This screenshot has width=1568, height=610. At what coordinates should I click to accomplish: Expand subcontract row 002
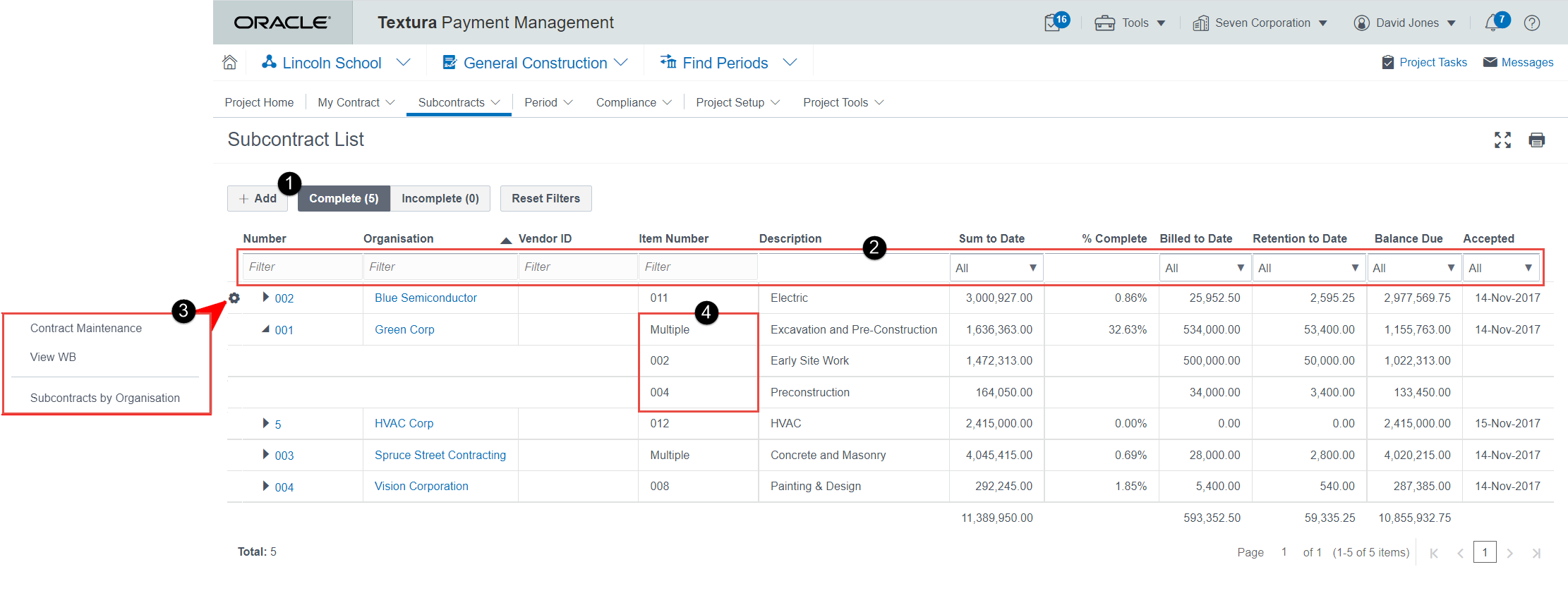[265, 297]
